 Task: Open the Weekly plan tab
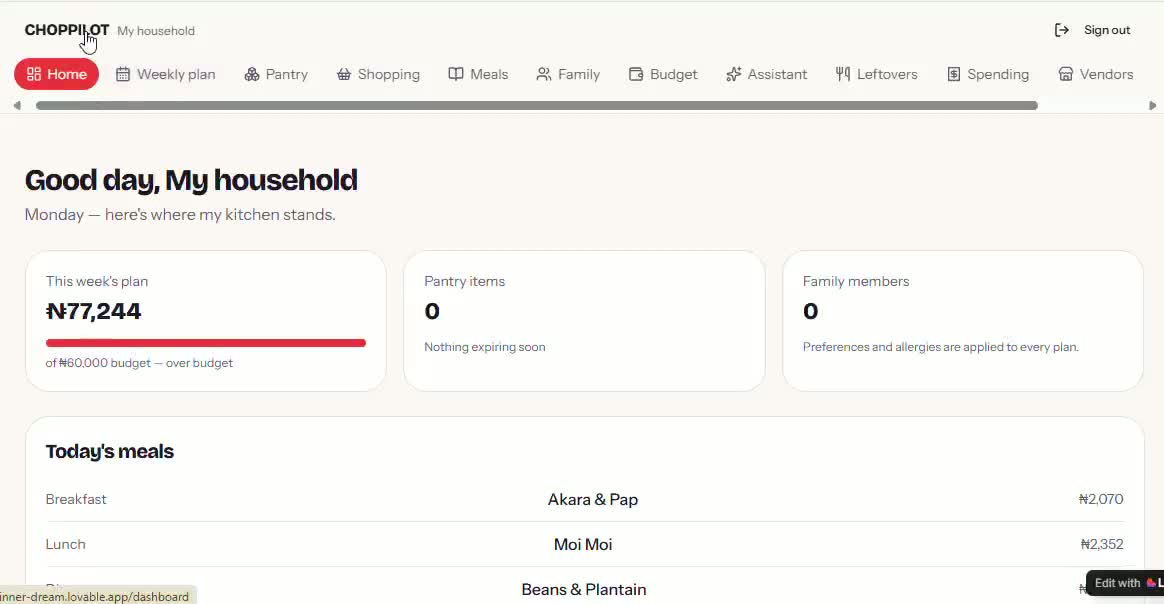click(x=166, y=74)
